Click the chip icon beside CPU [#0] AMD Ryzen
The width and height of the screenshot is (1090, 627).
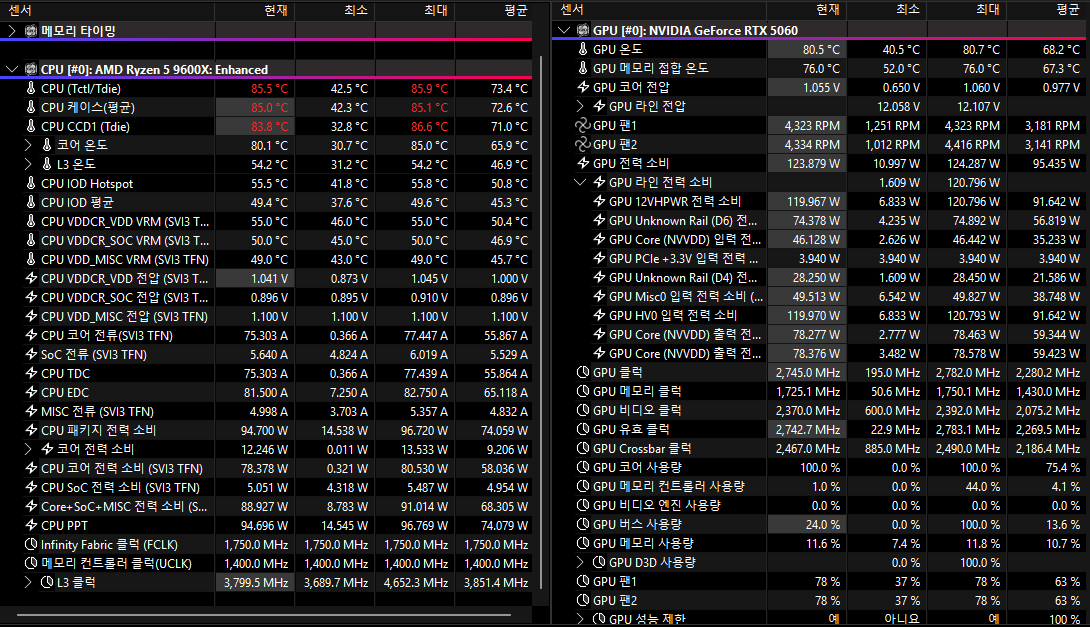[x=31, y=70]
